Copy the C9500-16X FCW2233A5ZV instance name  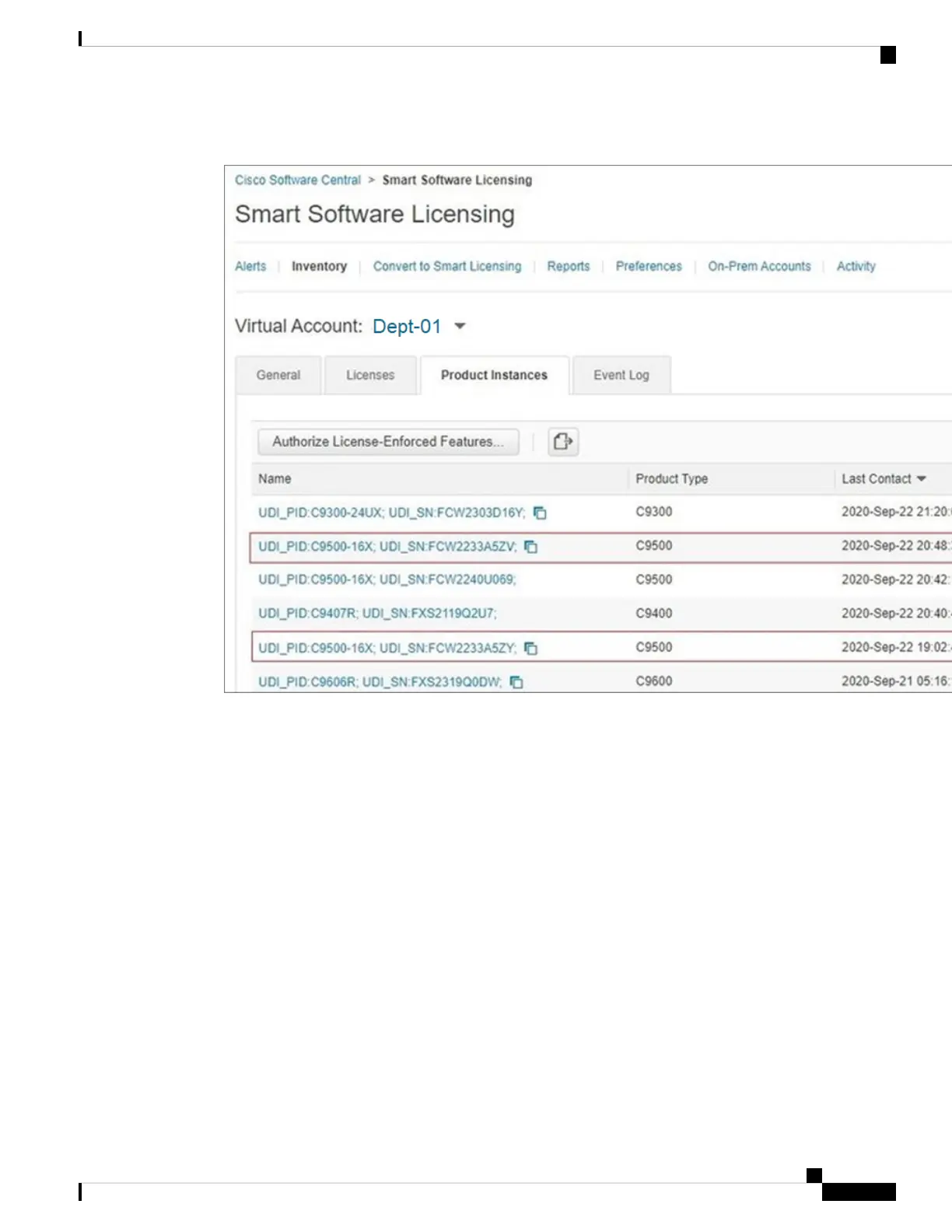[x=530, y=547]
